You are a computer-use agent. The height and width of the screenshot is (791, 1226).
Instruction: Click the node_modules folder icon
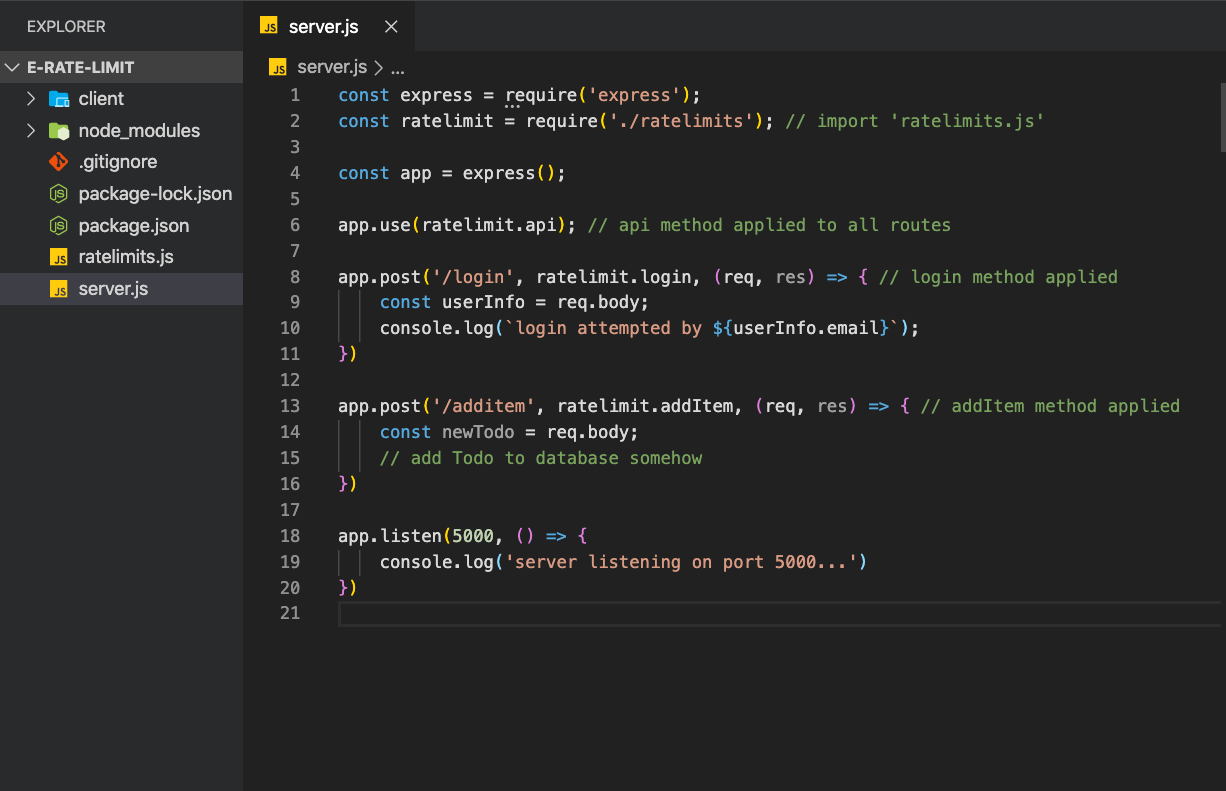click(59, 131)
